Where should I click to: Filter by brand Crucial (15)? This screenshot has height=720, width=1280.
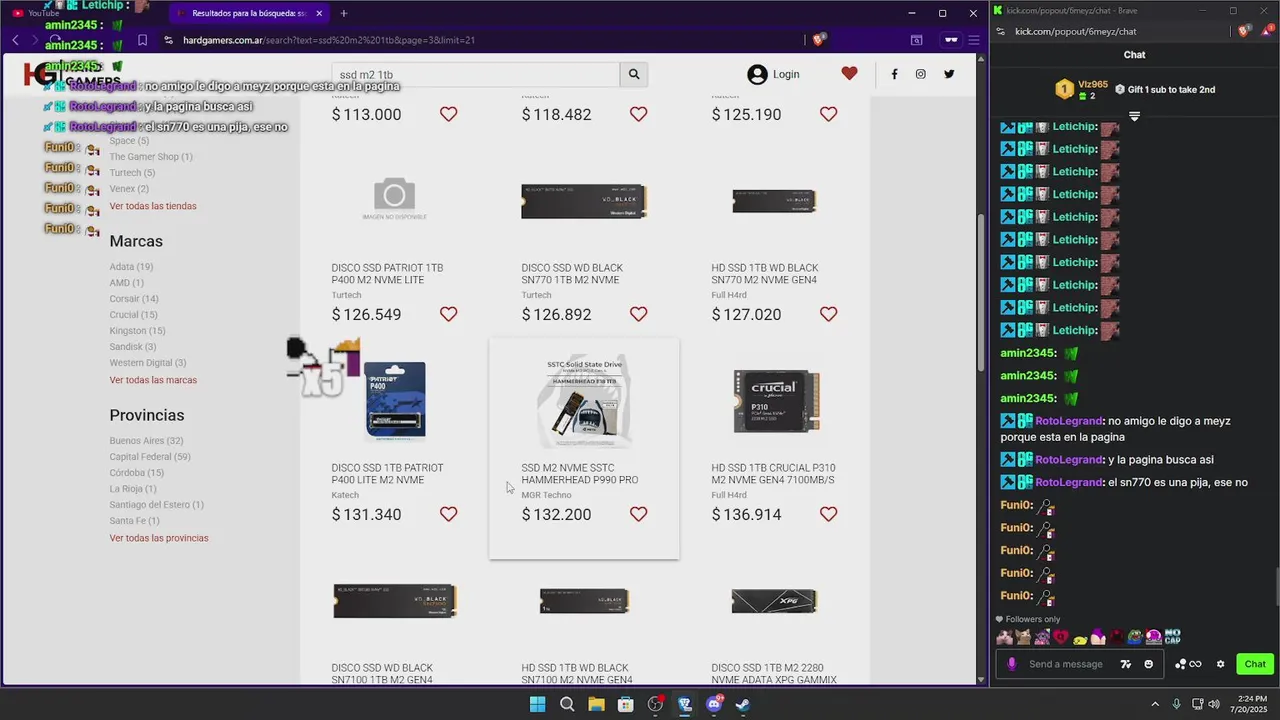pyautogui.click(x=133, y=315)
